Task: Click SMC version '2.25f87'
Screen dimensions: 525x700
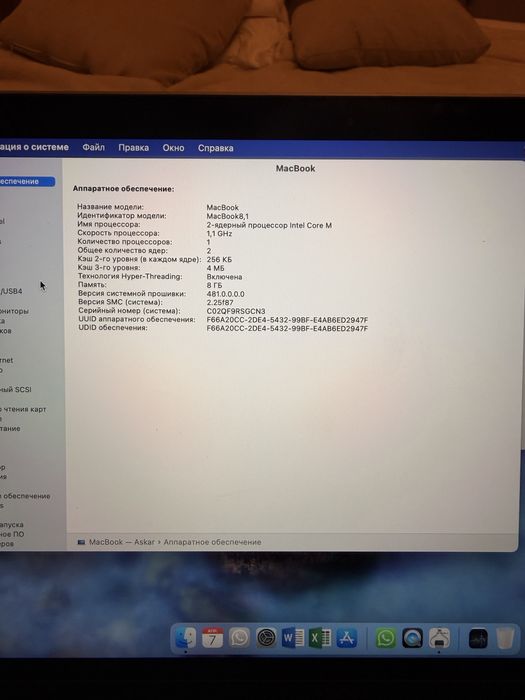Action: pos(220,302)
